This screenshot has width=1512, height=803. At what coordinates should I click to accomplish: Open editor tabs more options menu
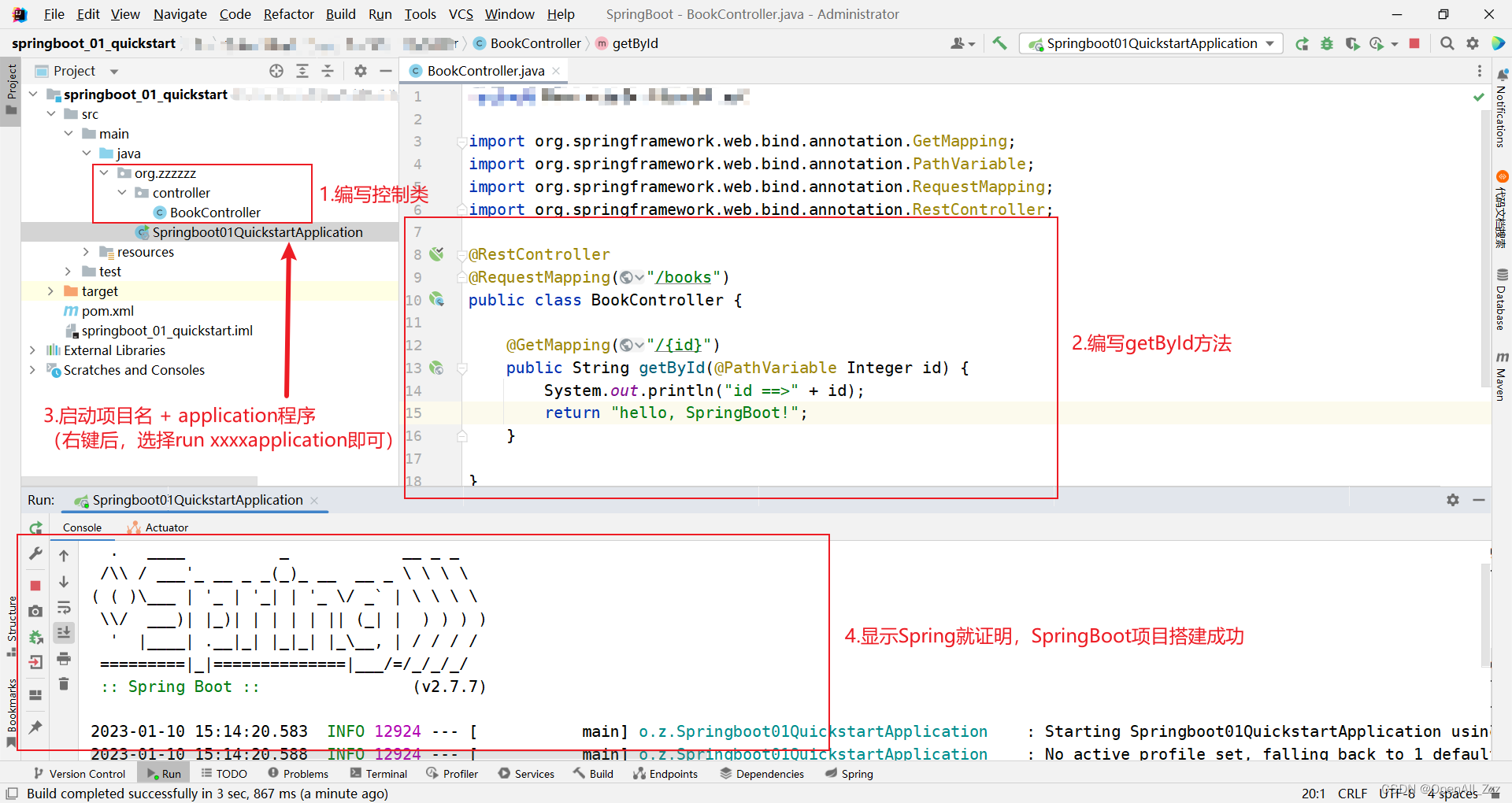pyautogui.click(x=1479, y=71)
